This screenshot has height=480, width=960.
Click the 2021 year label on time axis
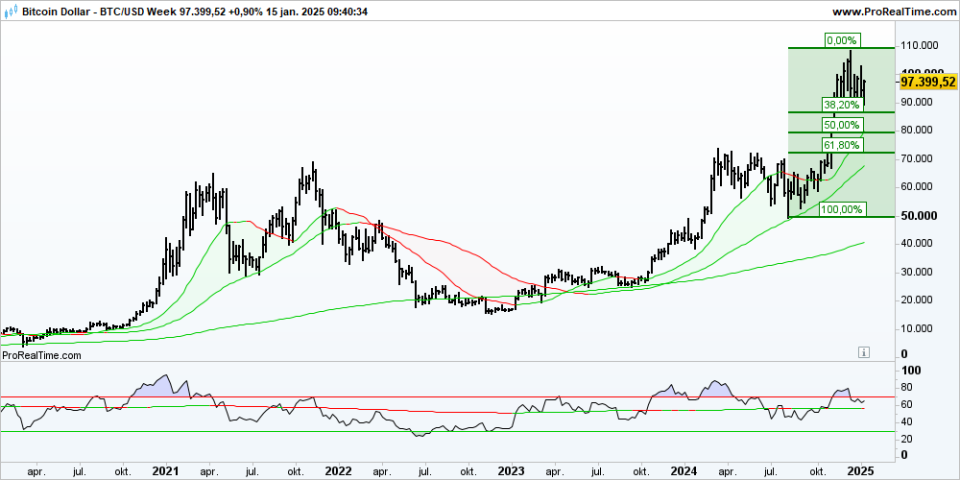[165, 471]
